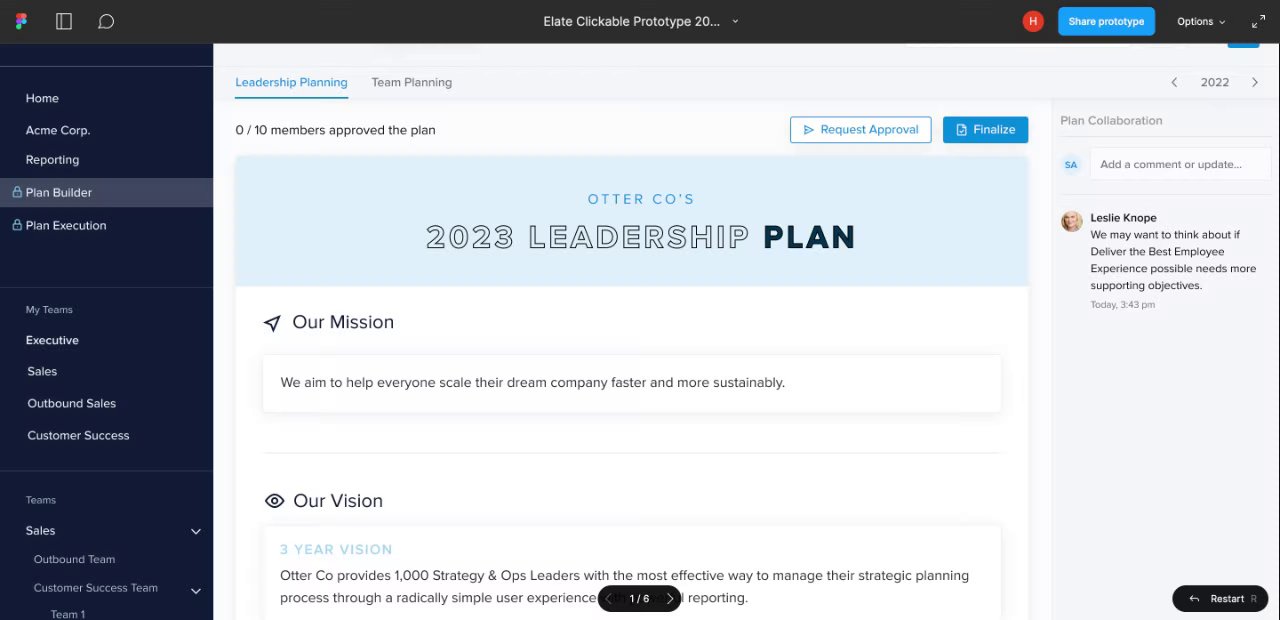
Task: Click the Add a comment input field
Action: [x=1180, y=164]
